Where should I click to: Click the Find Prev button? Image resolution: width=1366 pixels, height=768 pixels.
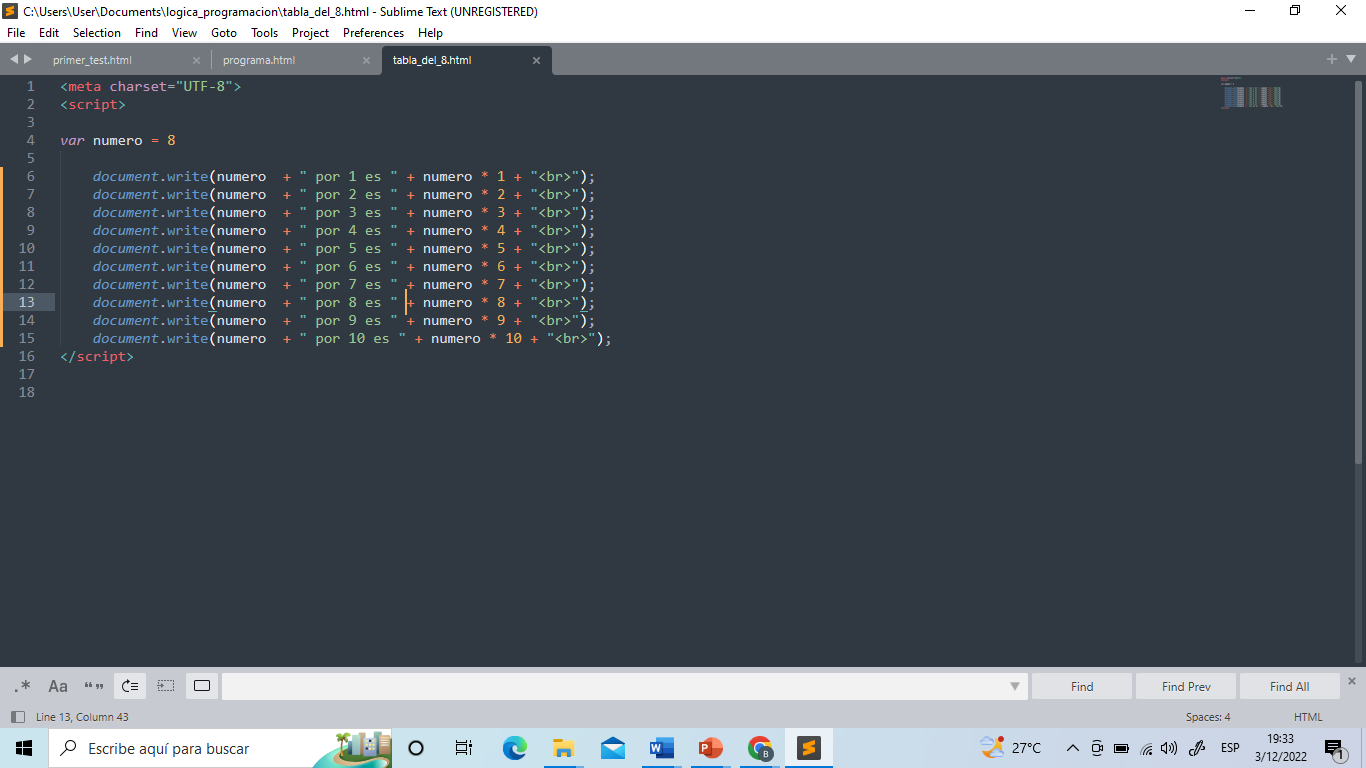[1186, 686]
